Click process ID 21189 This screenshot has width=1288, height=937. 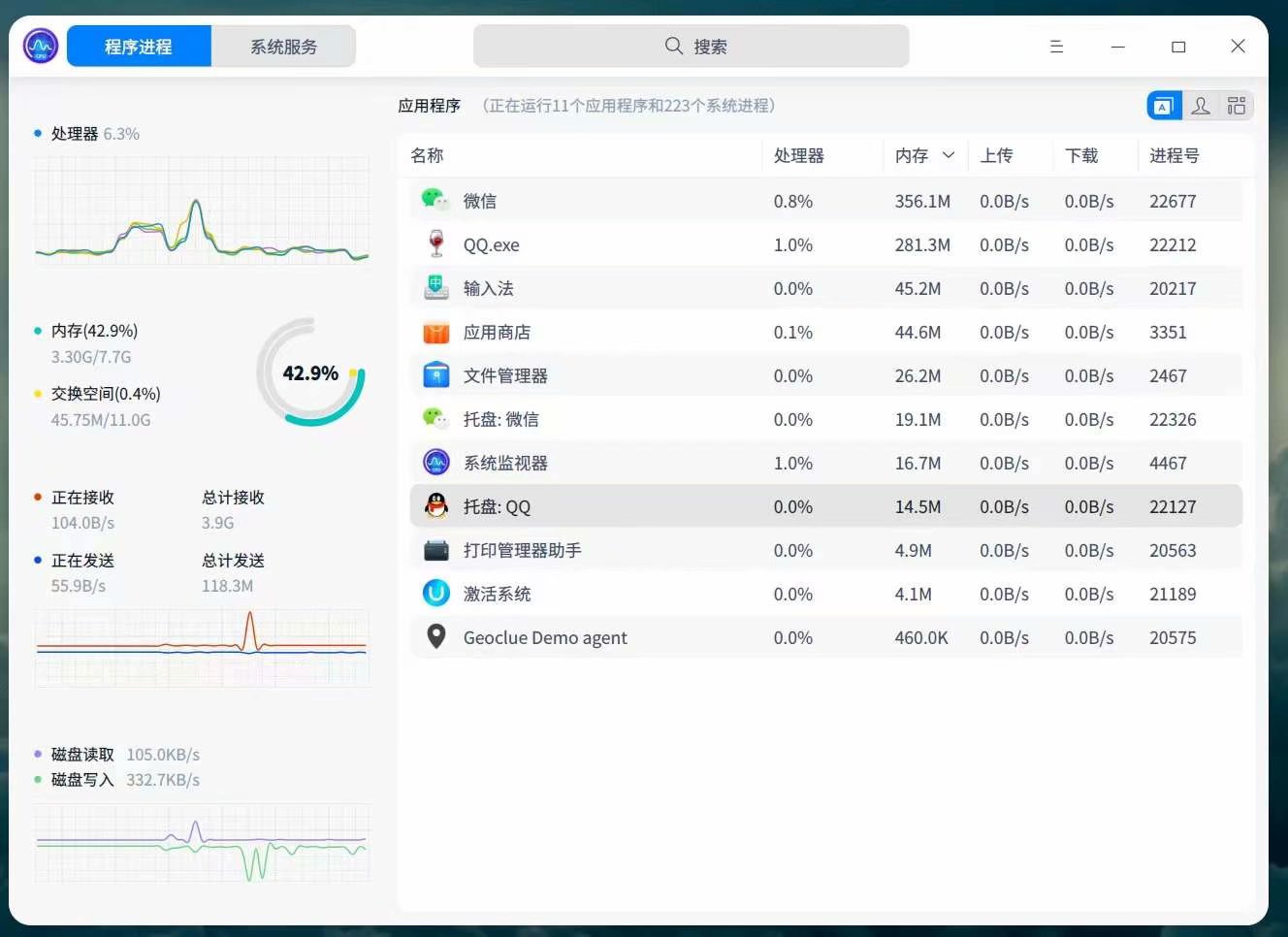pyautogui.click(x=1173, y=594)
